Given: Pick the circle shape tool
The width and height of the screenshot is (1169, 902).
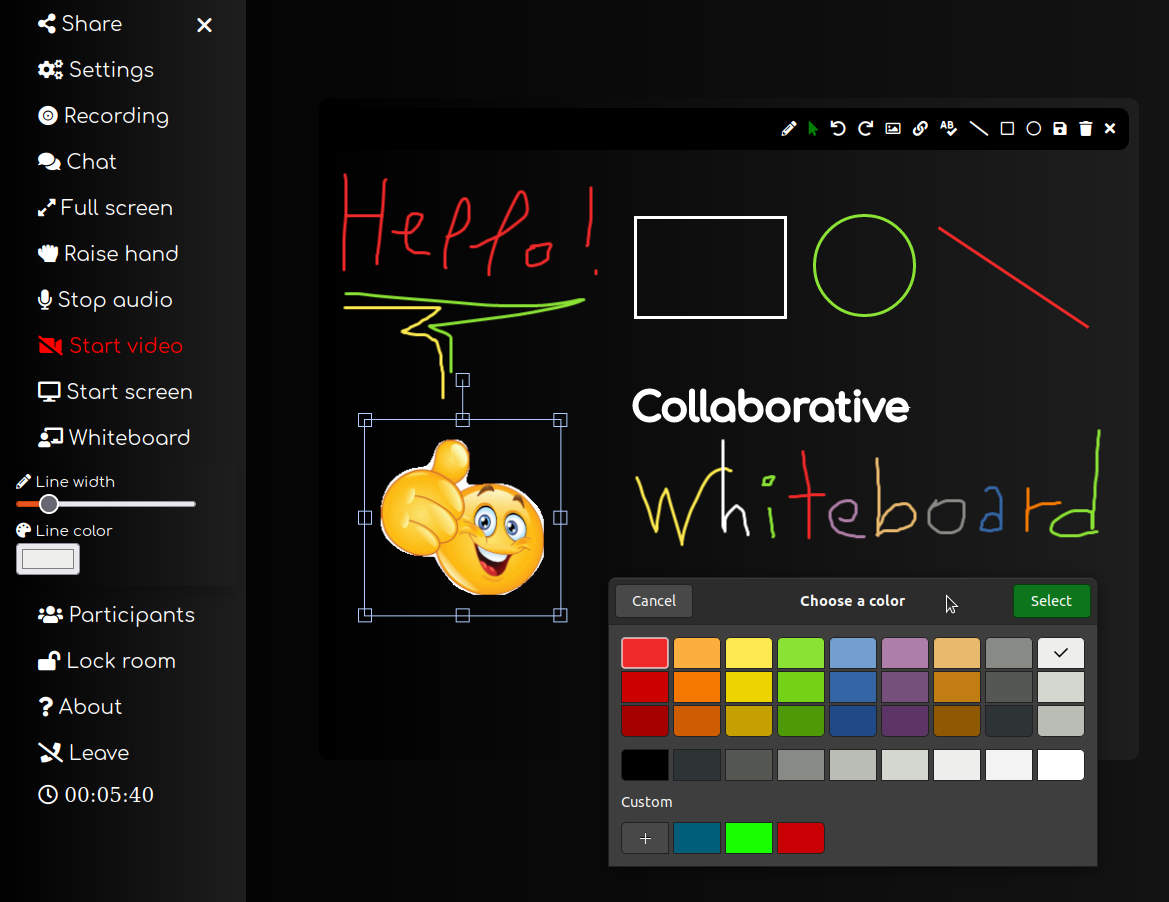Looking at the screenshot, I should (1033, 128).
